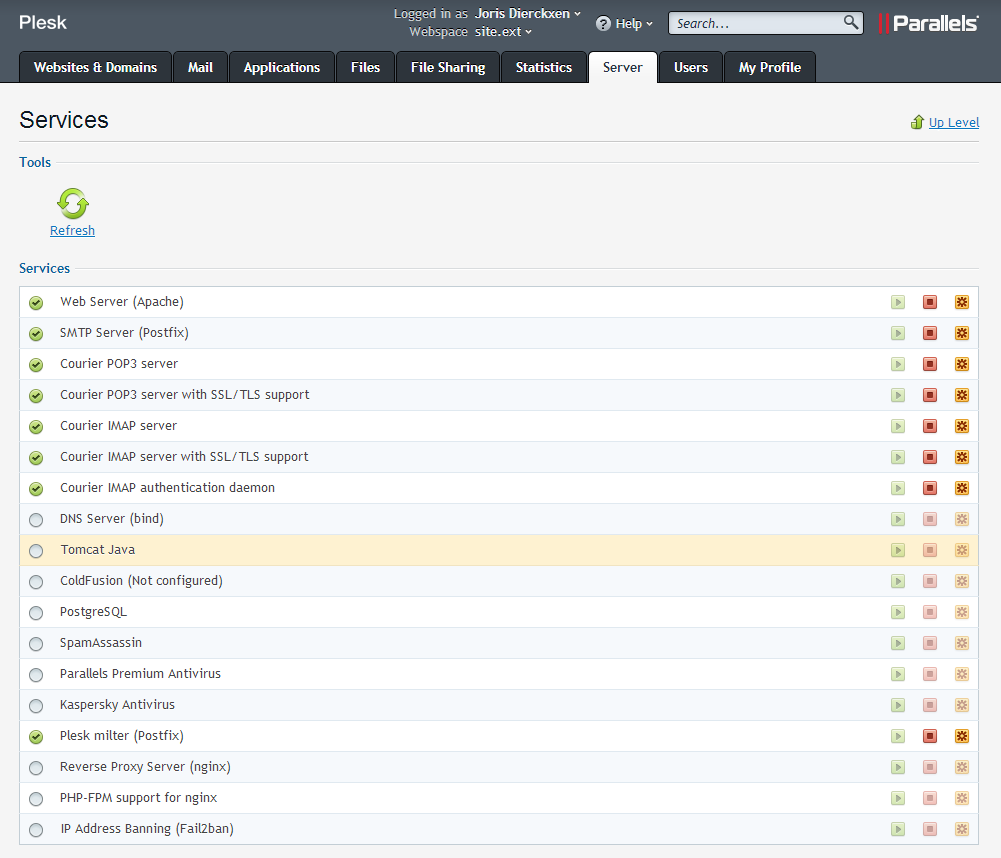Start the PostgreSQL service
Viewport: 1001px width, 858px height.
pyautogui.click(x=898, y=612)
